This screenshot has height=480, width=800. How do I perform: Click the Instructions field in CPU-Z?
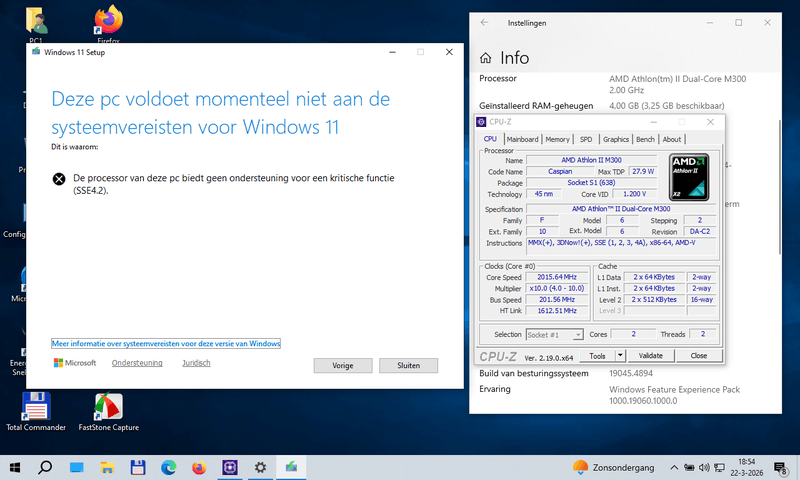[x=622, y=247]
